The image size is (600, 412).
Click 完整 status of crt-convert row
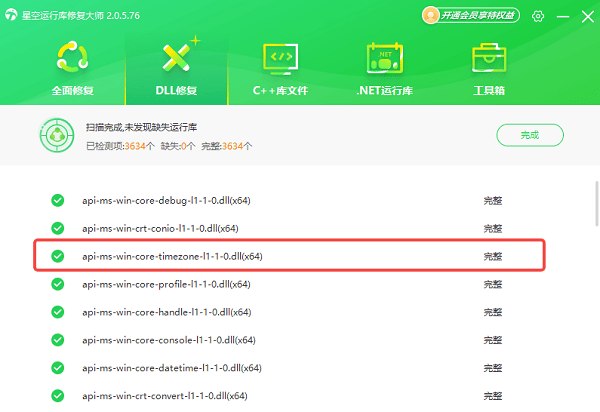pyautogui.click(x=492, y=396)
